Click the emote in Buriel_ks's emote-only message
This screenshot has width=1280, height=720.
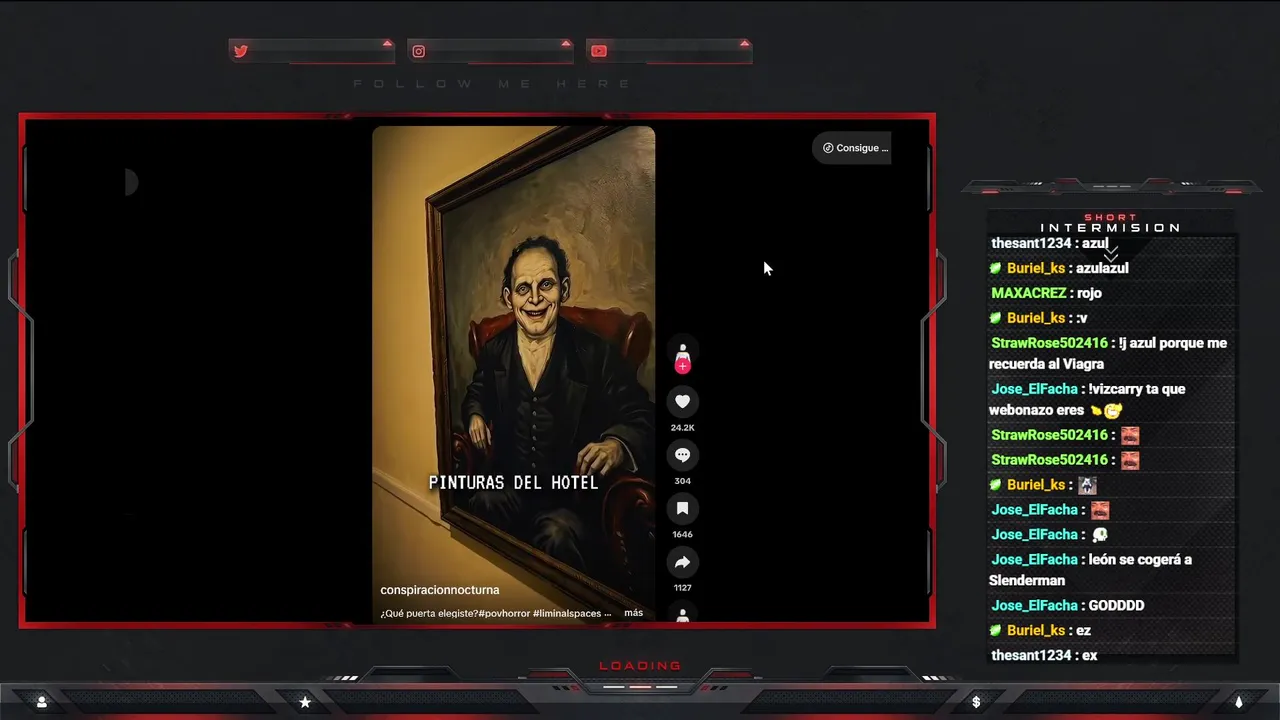pos(1087,485)
